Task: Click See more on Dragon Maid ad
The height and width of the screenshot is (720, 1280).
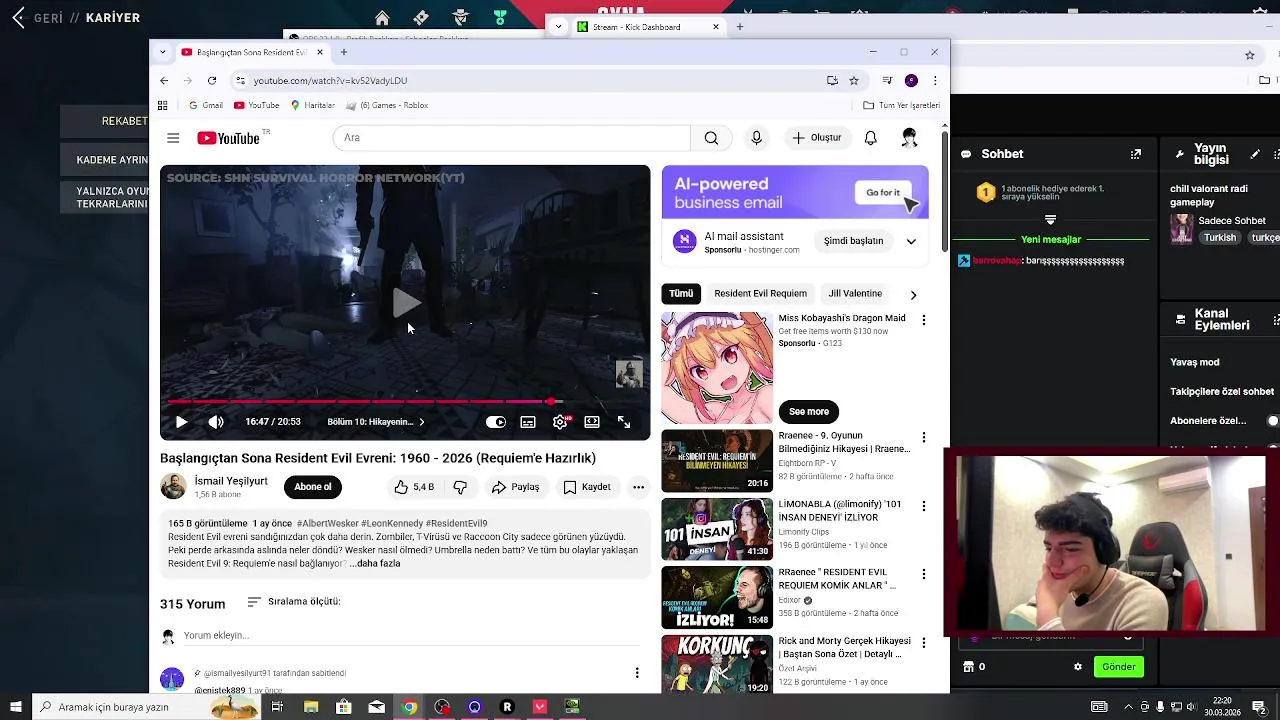Action: (809, 412)
